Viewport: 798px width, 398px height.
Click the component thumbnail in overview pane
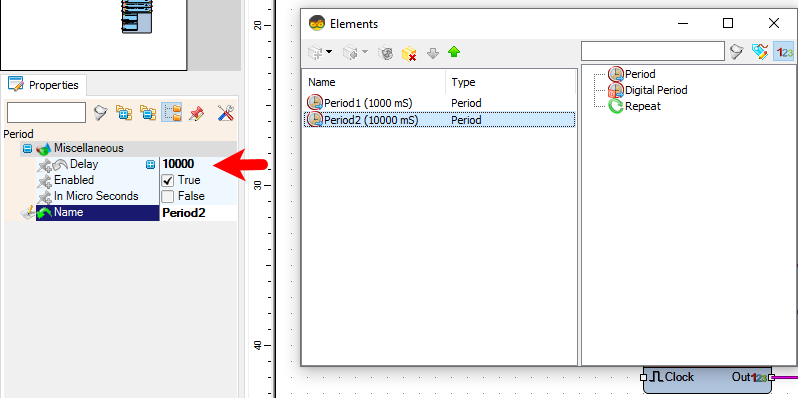[x=136, y=17]
